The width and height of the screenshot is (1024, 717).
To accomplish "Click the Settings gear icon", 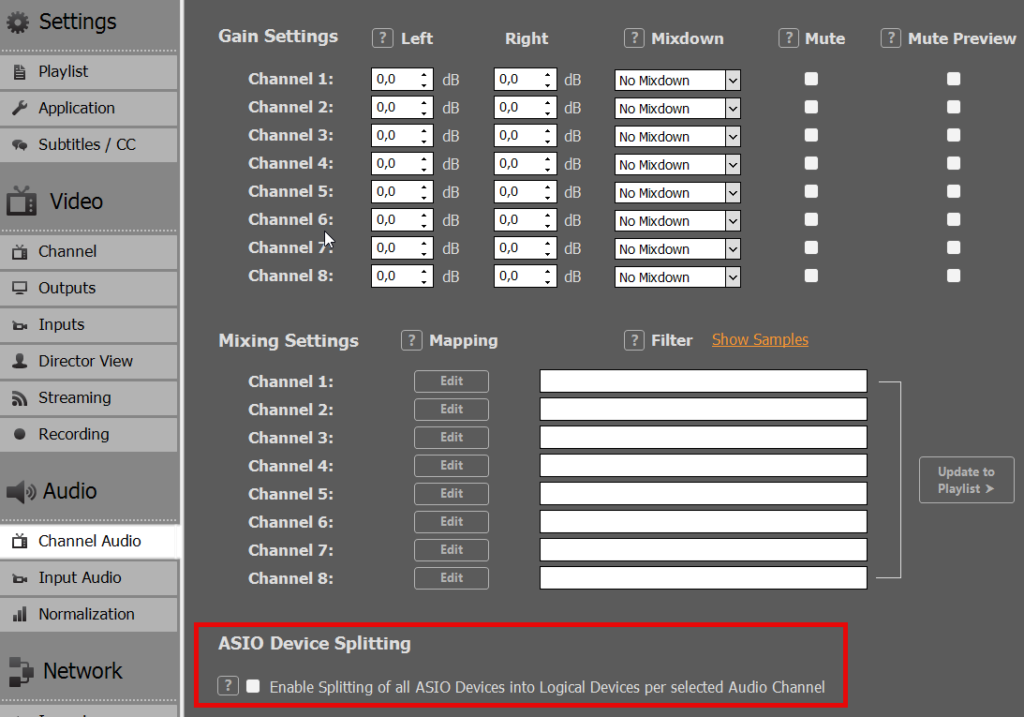I will click(18, 22).
